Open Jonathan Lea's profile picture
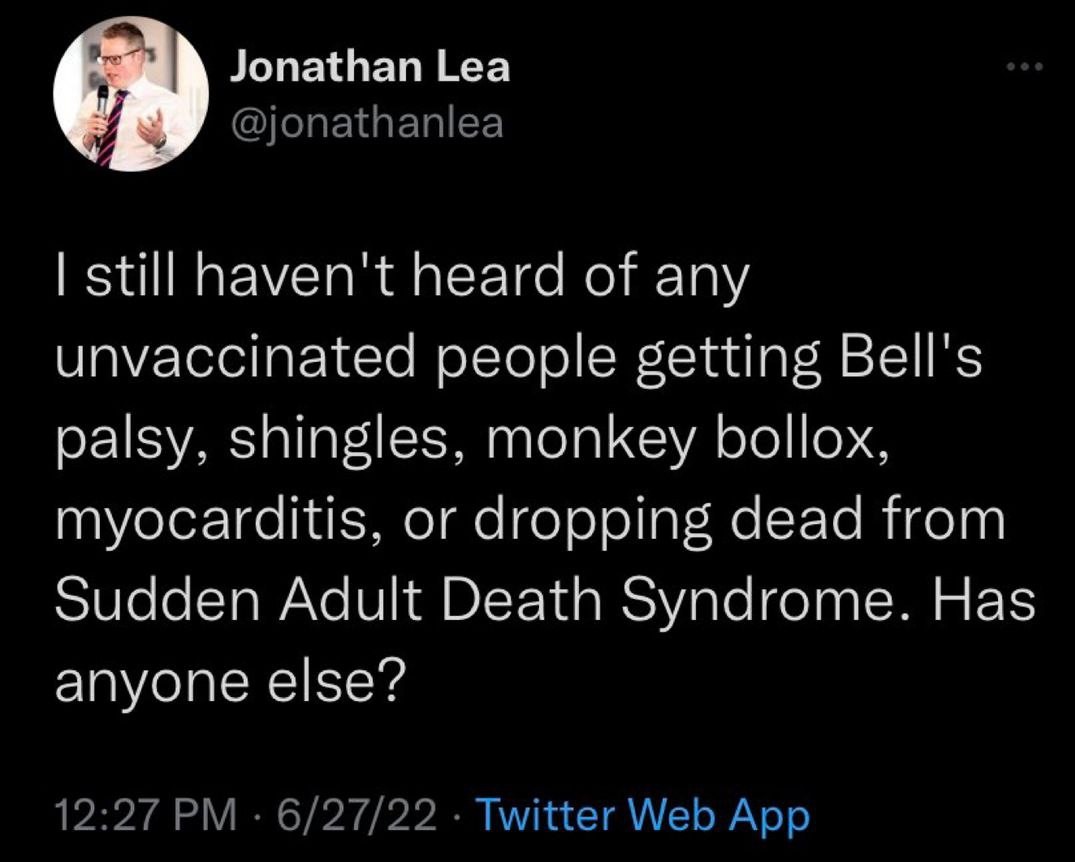 131,94
